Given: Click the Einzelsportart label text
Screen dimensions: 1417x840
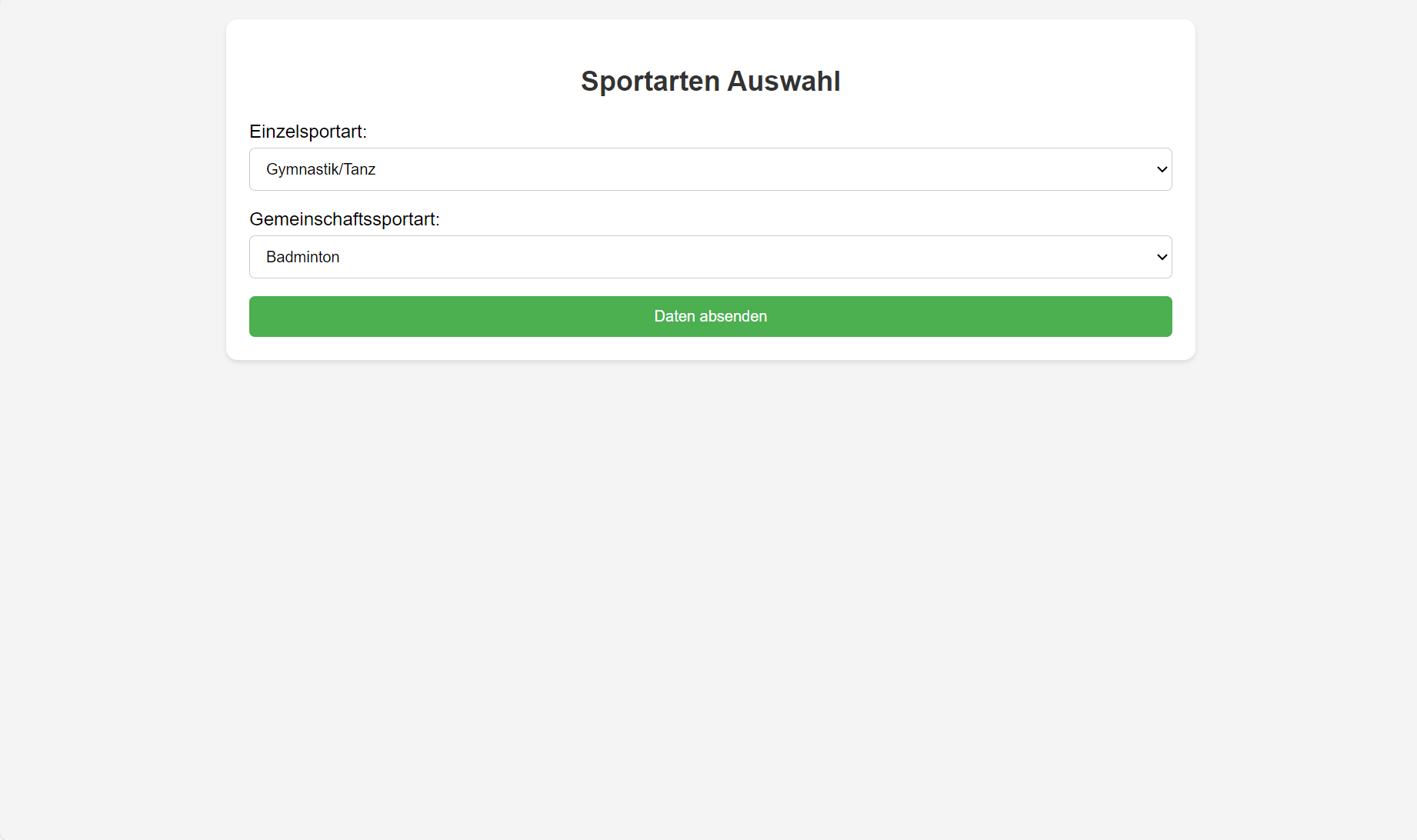Looking at the screenshot, I should tap(308, 132).
